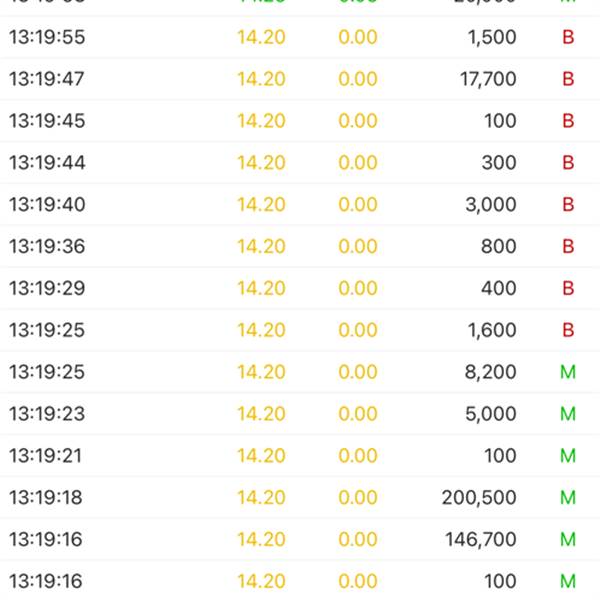Select the 200,500 volume trade
Screen dimensions: 600x600
point(479,498)
